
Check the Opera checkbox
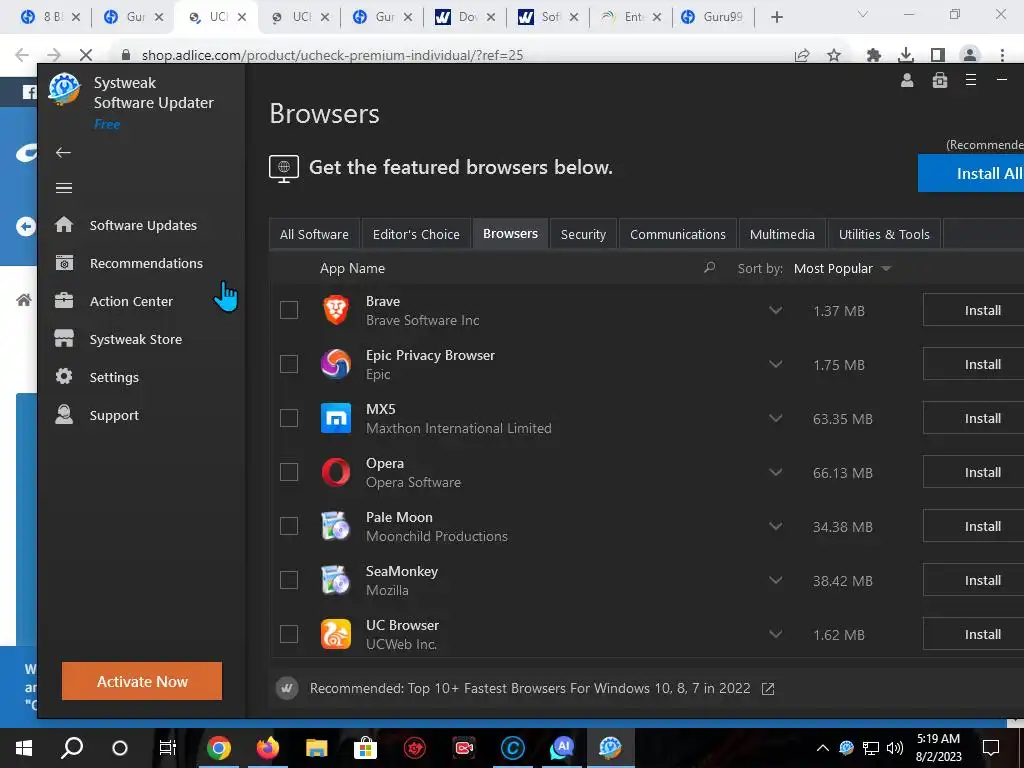click(x=289, y=472)
